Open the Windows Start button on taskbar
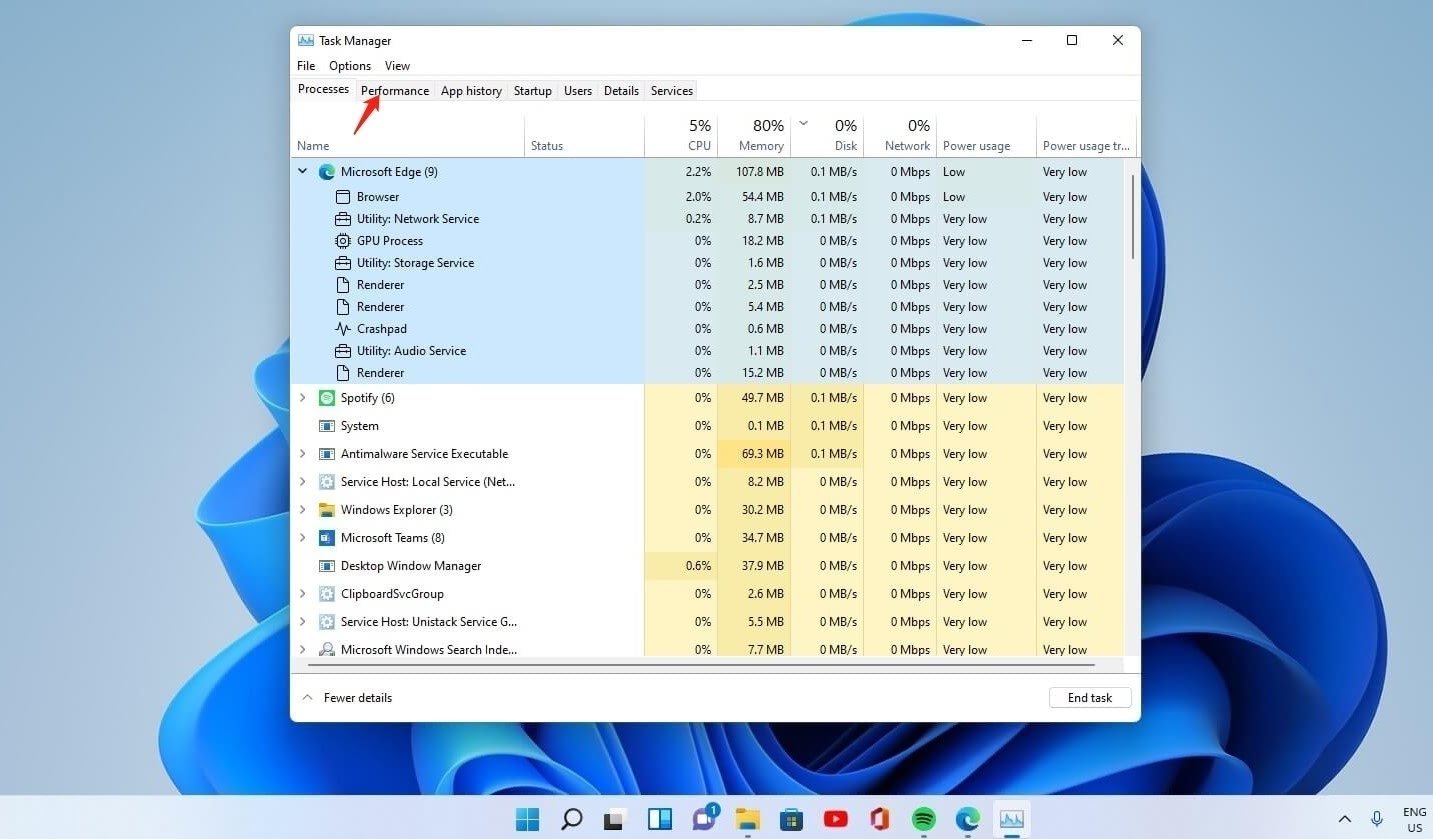The width and height of the screenshot is (1433, 839). 528,819
